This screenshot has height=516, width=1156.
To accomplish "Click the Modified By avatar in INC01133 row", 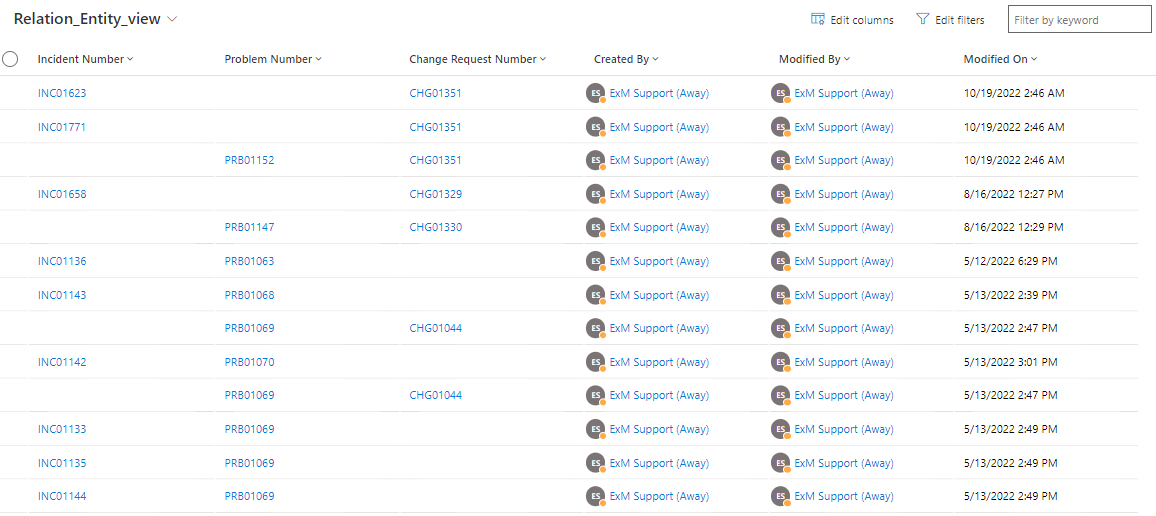I will coord(780,429).
